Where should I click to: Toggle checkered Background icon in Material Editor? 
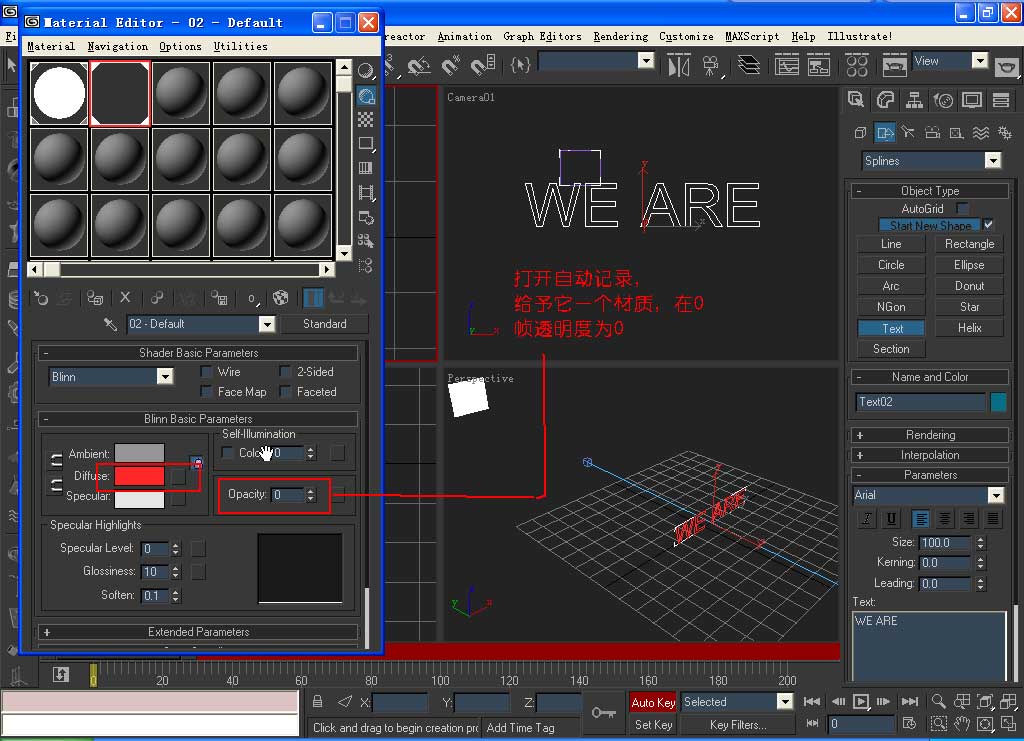tap(366, 119)
